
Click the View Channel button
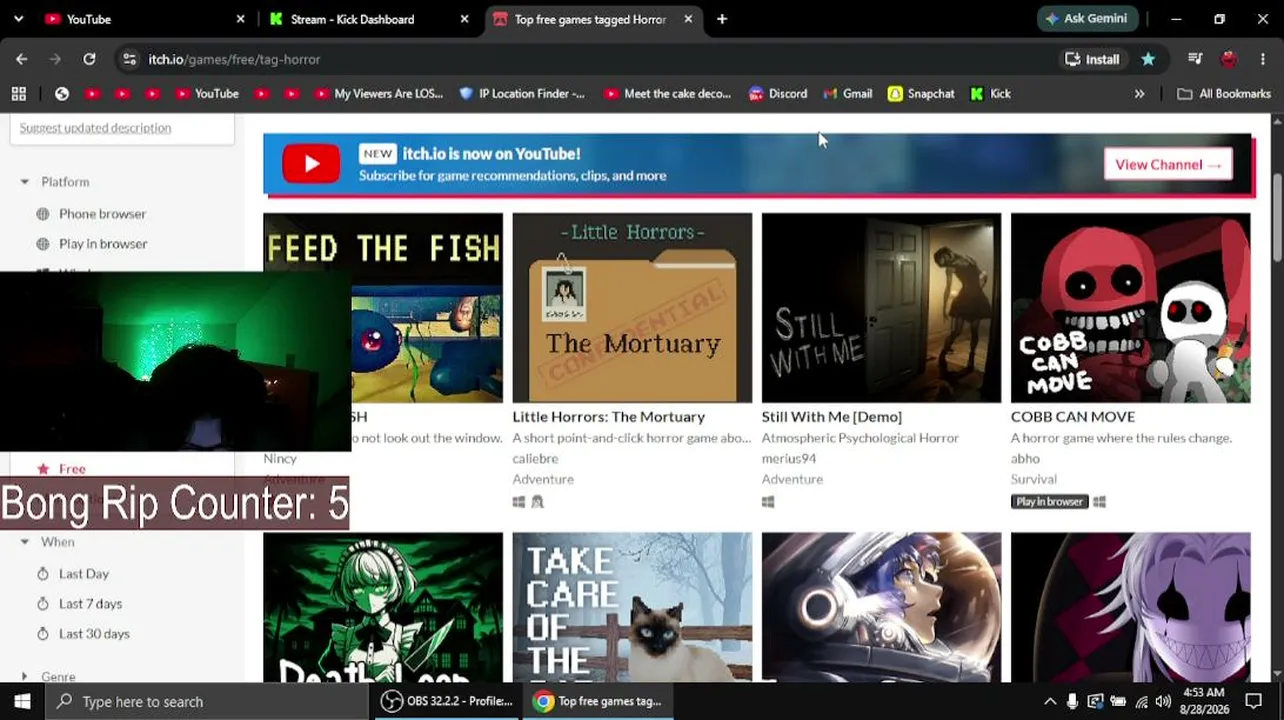pos(1168,165)
